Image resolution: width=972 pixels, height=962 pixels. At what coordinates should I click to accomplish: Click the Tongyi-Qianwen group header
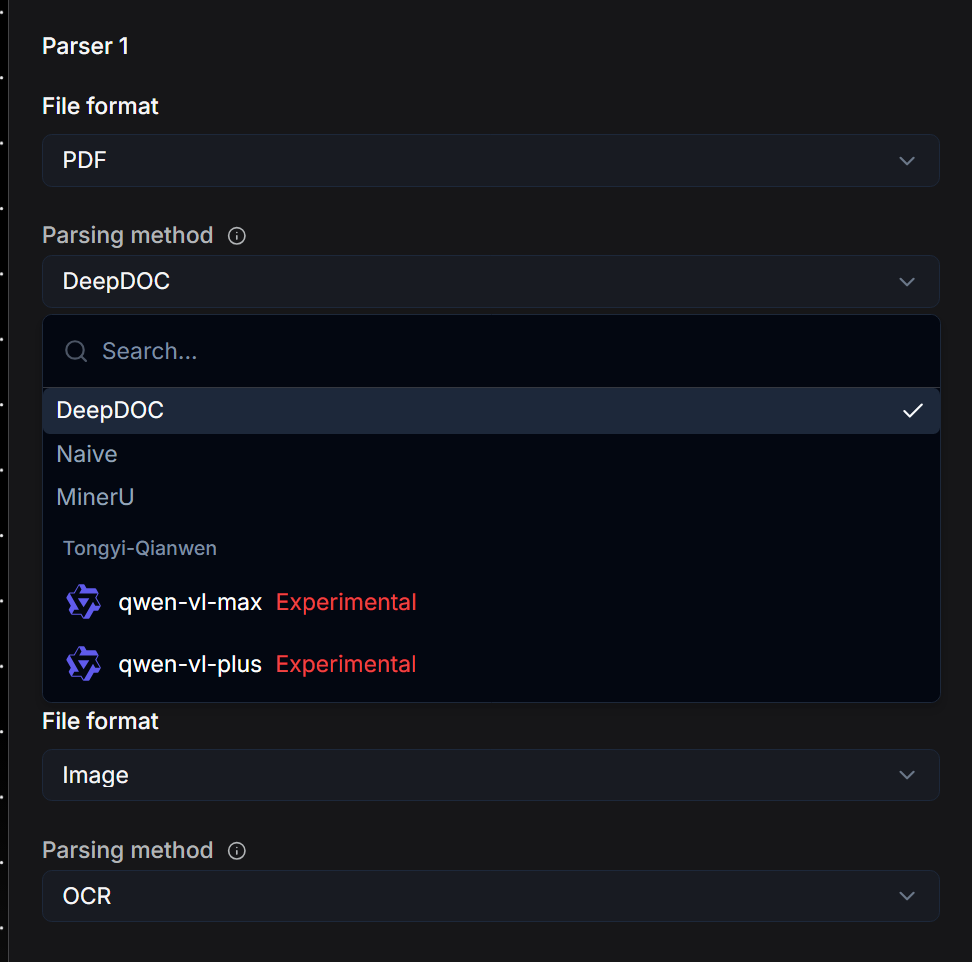140,548
